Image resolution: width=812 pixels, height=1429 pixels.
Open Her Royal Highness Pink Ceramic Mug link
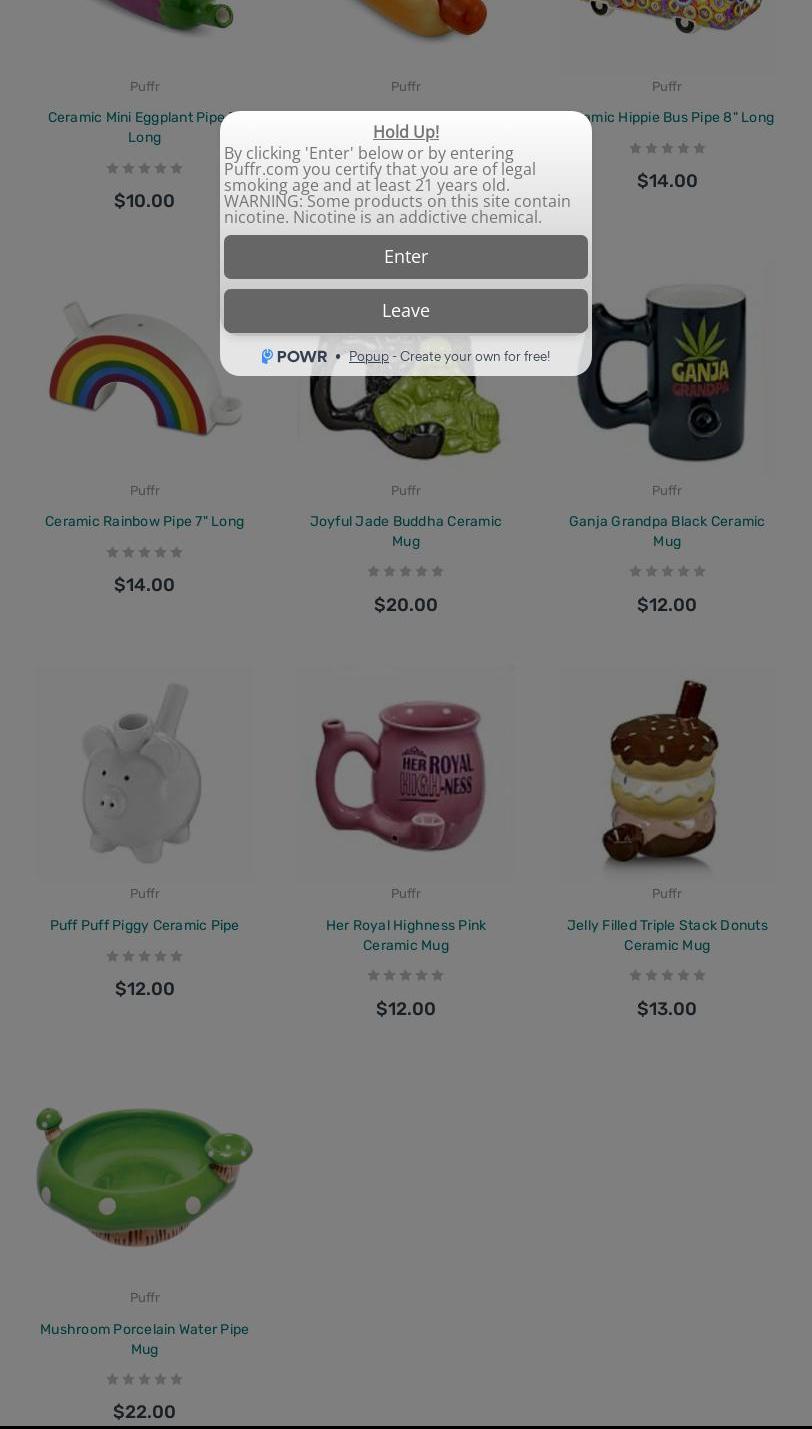tap(406, 935)
